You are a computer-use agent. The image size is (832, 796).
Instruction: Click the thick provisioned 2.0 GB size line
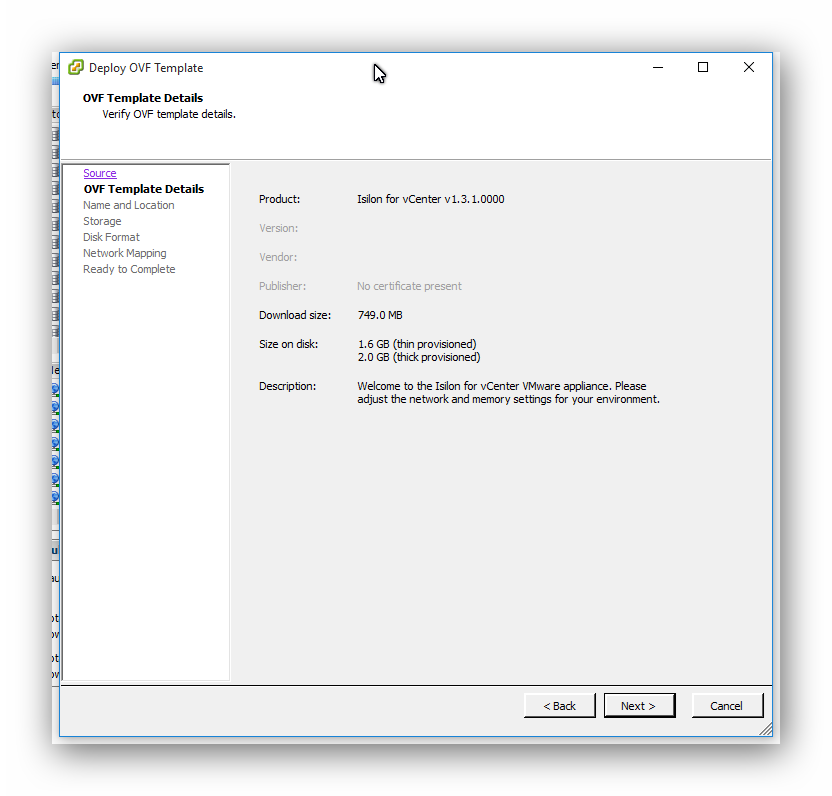click(x=418, y=357)
